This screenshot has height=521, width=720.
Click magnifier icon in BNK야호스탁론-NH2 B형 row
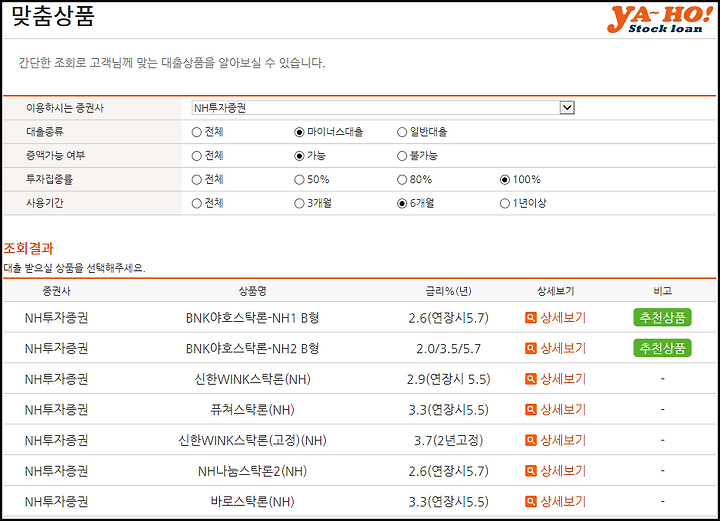(530, 348)
